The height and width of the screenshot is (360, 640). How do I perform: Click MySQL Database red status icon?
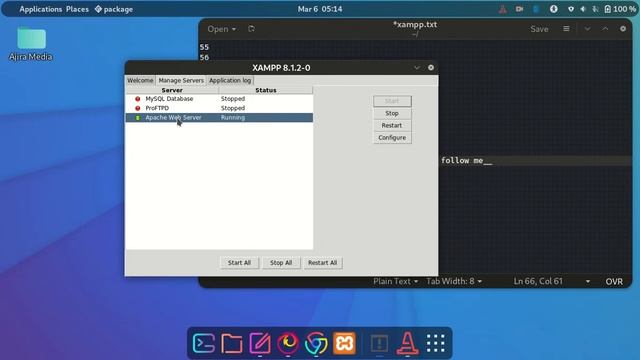point(138,99)
